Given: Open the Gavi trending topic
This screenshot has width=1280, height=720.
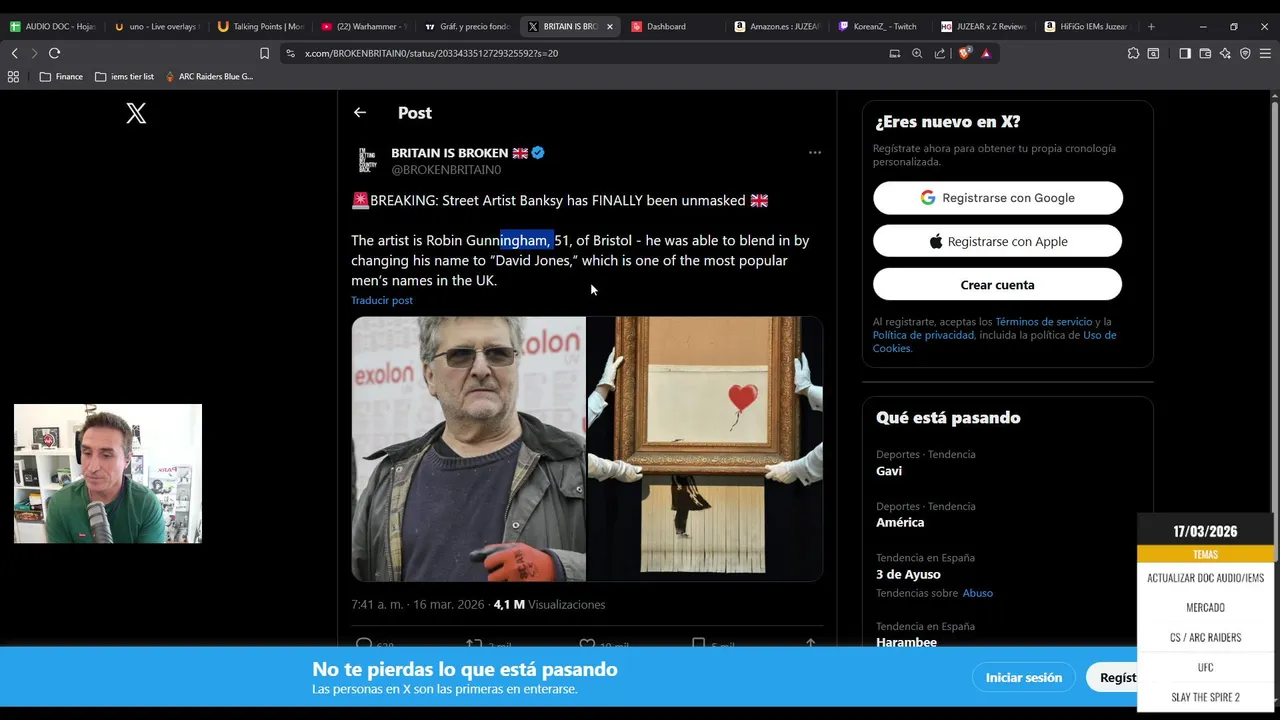Looking at the screenshot, I should click(889, 471).
